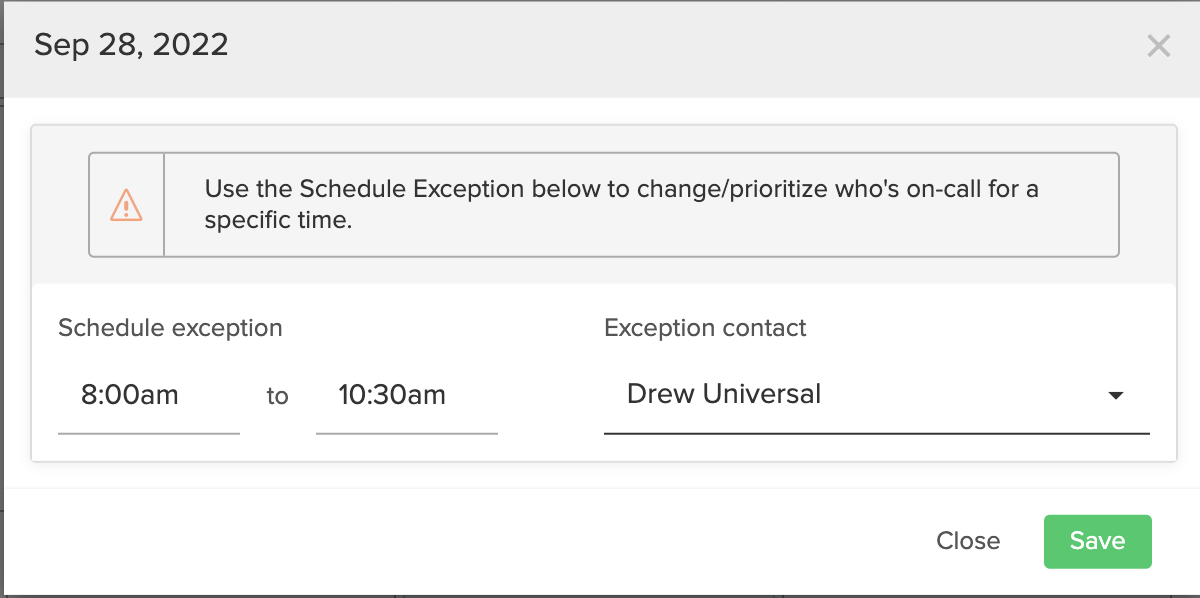The height and width of the screenshot is (598, 1200).
Task: Click the underline below Drew Universal
Action: pyautogui.click(x=877, y=433)
